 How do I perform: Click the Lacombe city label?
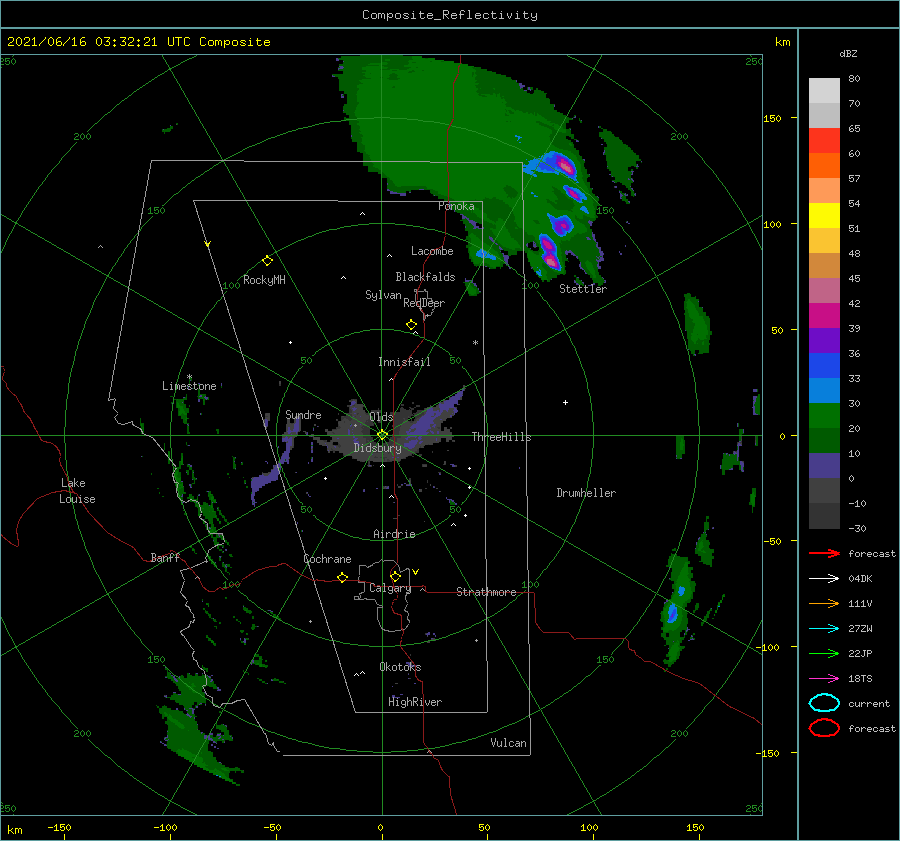point(432,251)
